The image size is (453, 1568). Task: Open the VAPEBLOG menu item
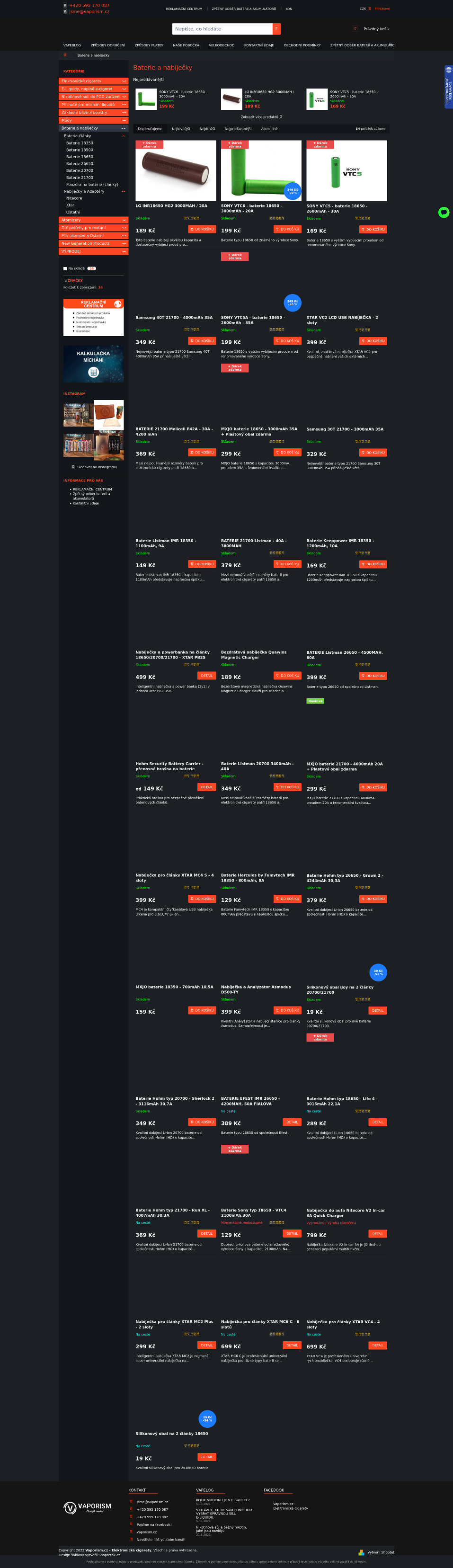[72, 45]
